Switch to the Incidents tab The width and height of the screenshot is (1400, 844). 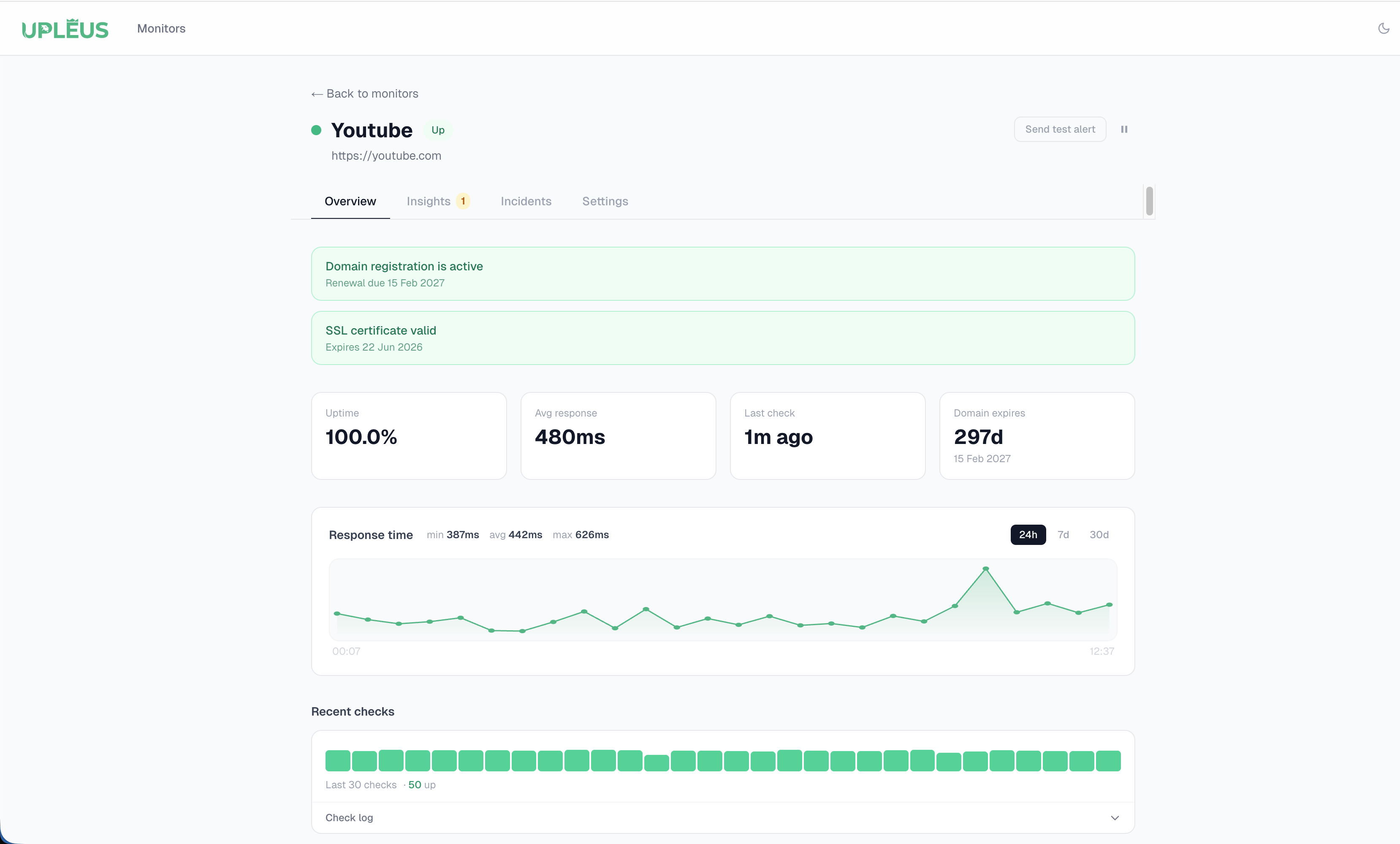526,201
